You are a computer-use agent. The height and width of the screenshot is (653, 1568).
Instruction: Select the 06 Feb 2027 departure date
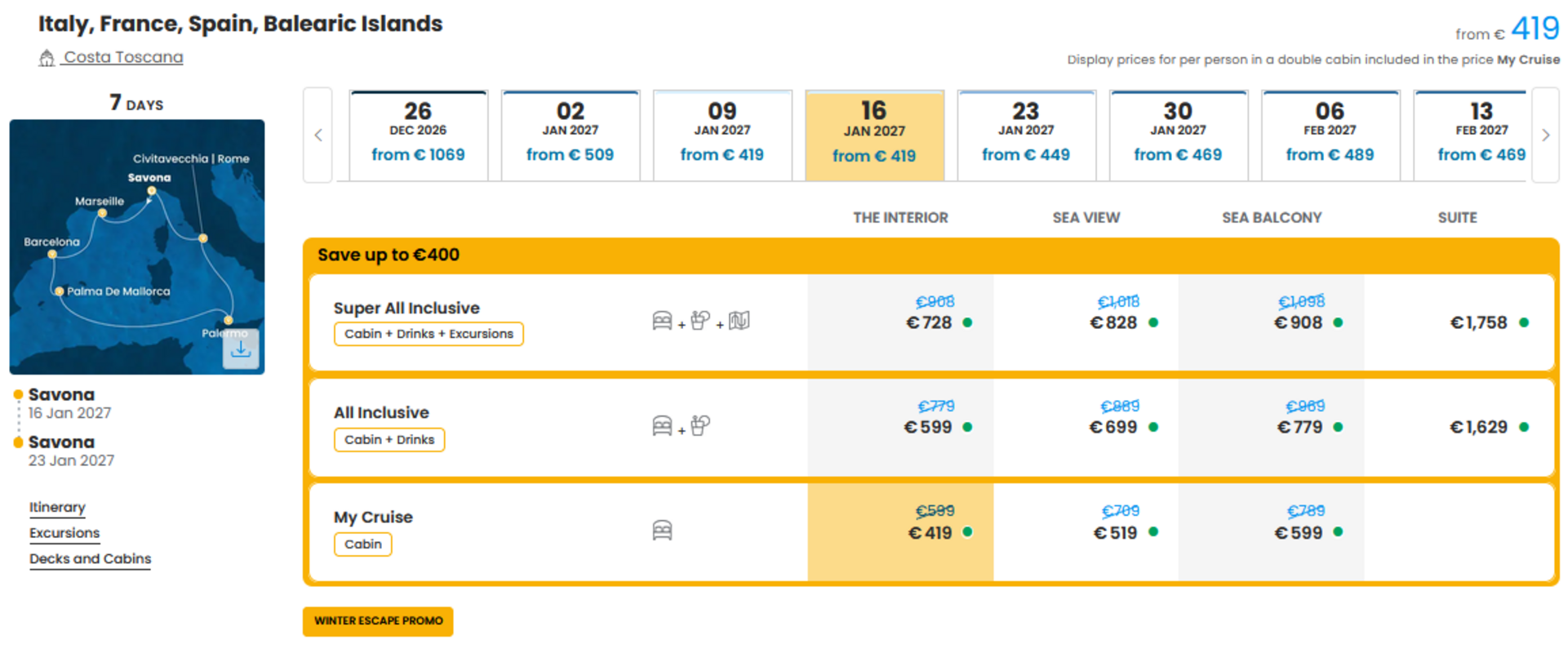(x=1330, y=135)
